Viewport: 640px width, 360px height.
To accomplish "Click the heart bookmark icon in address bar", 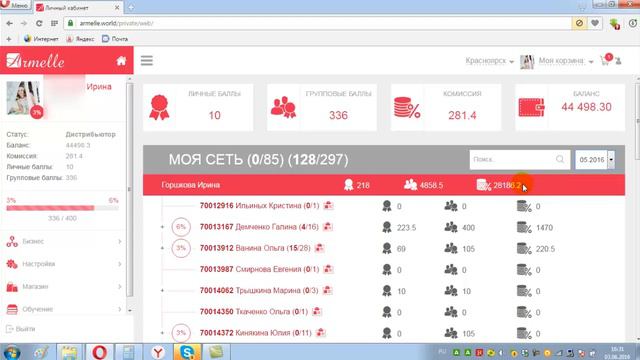I will coord(595,23).
